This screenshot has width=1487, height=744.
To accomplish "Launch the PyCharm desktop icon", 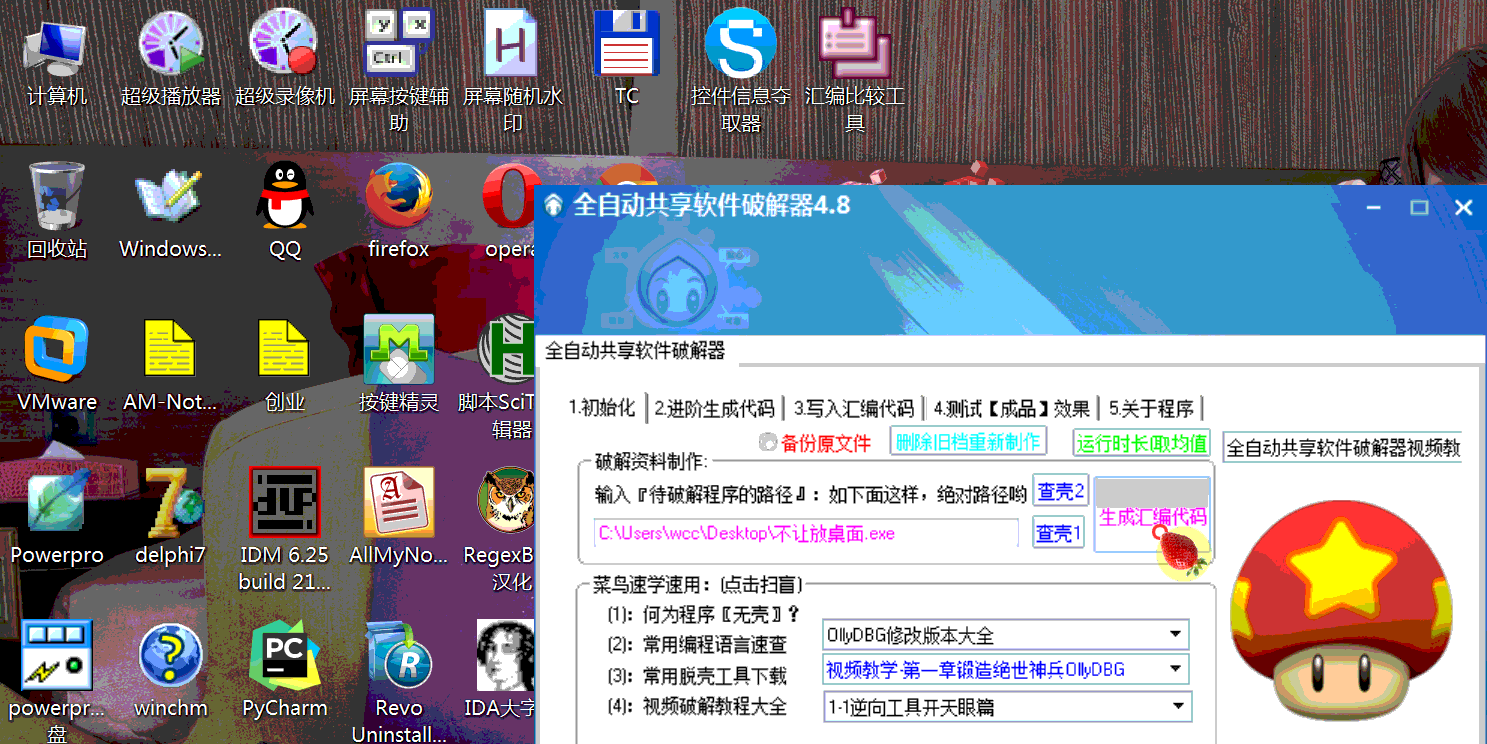I will click(x=285, y=670).
